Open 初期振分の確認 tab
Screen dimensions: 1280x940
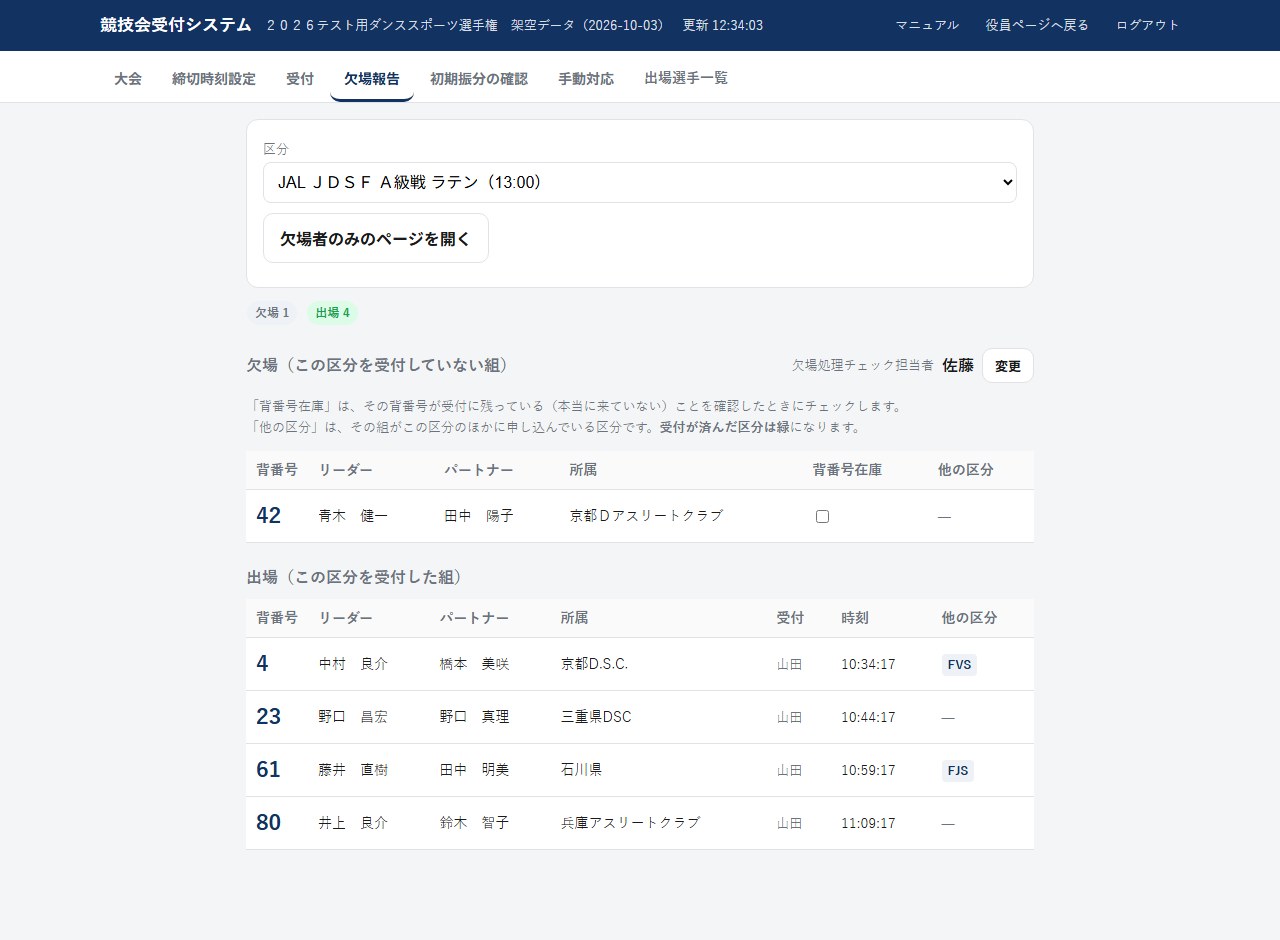point(479,78)
